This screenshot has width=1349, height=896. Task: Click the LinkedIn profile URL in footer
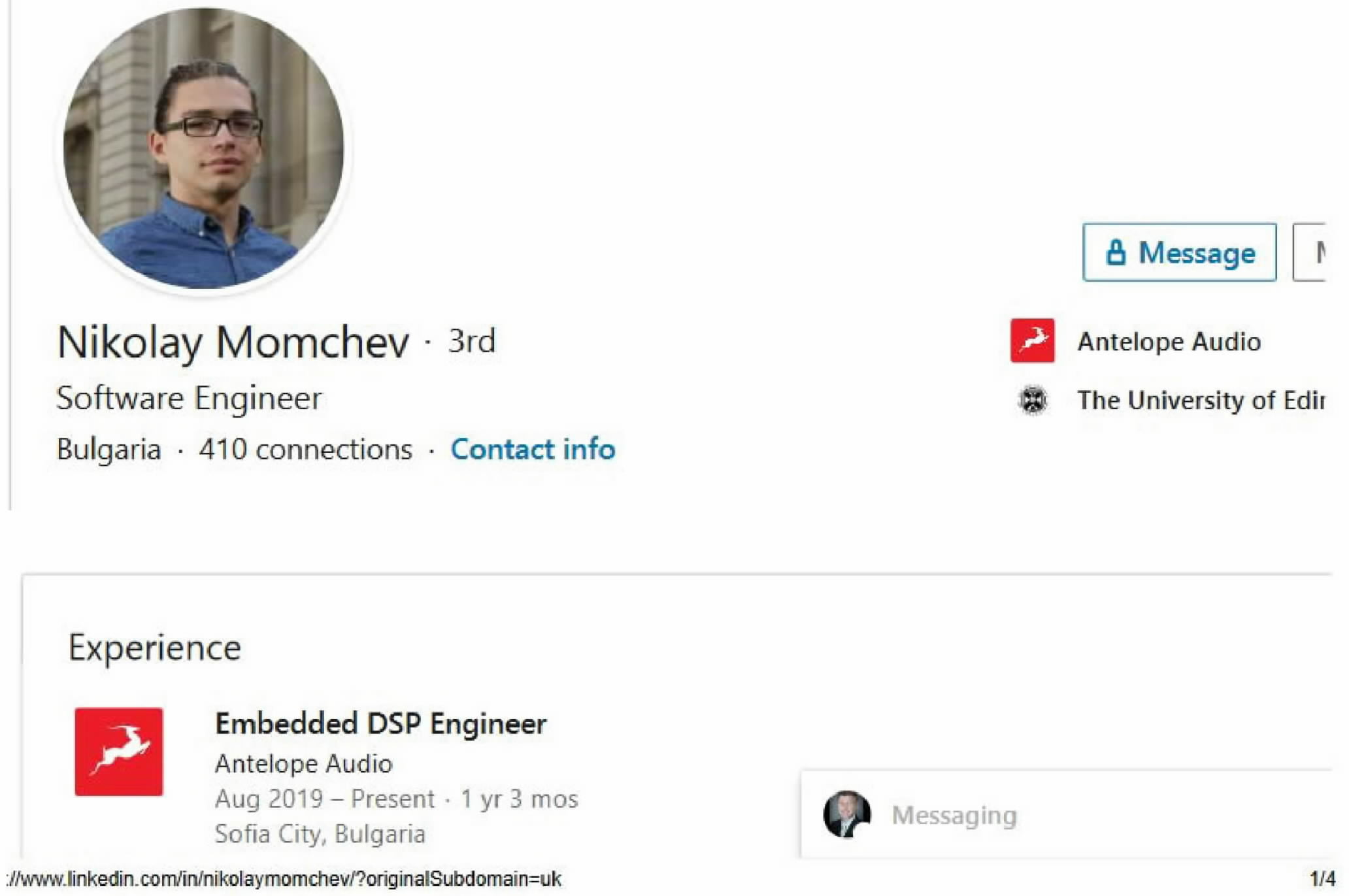[284, 879]
